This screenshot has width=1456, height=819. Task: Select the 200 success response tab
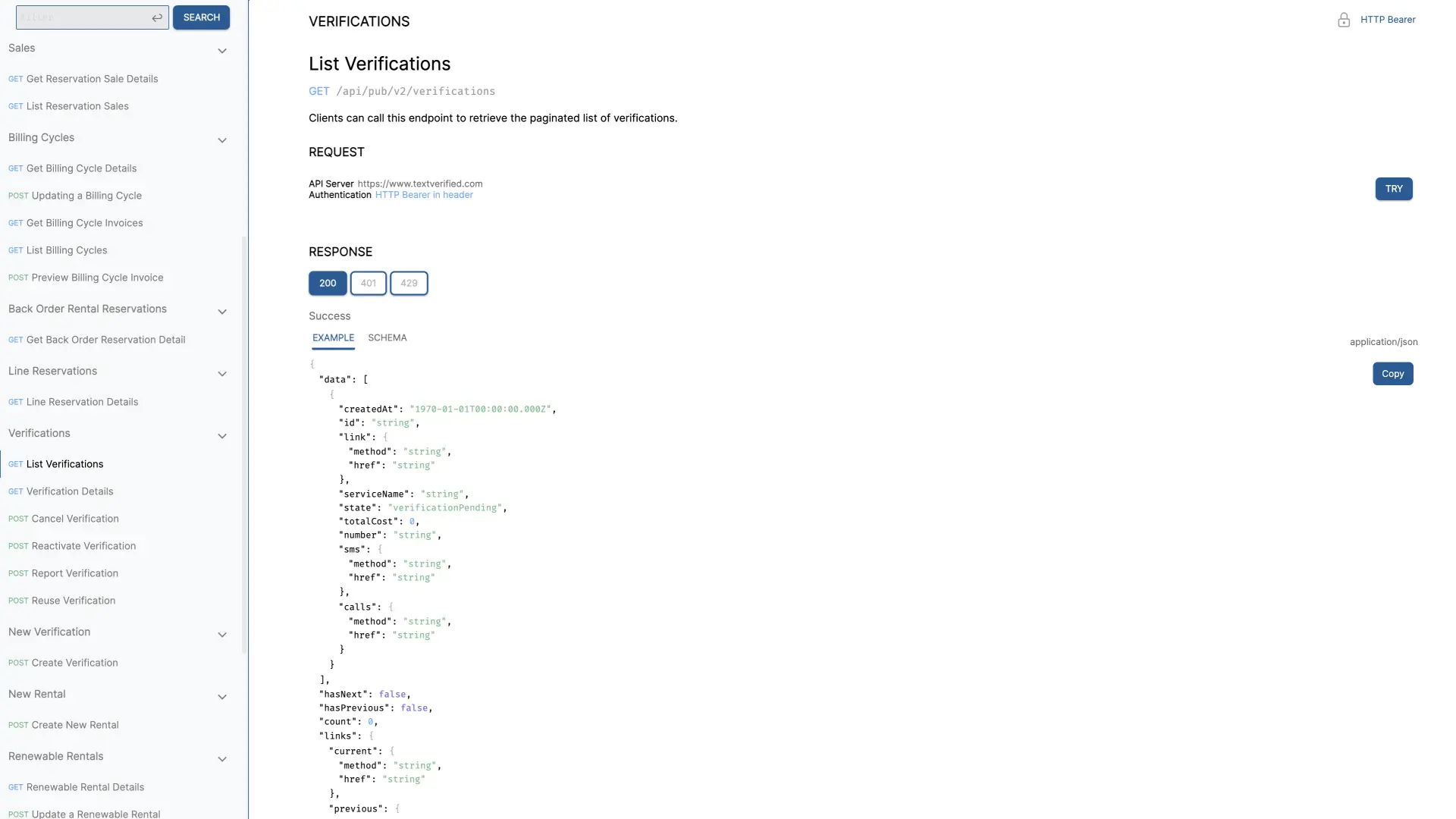coord(328,283)
